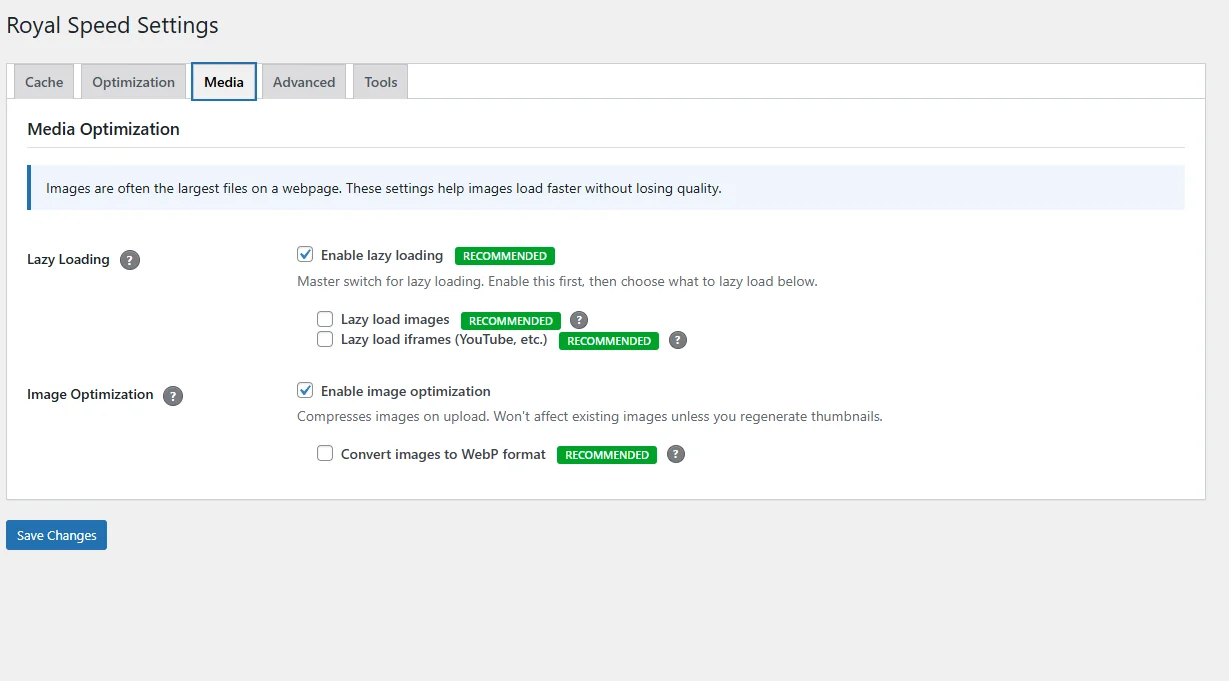Click the Save Changes button
The image size is (1229, 681).
[x=56, y=535]
